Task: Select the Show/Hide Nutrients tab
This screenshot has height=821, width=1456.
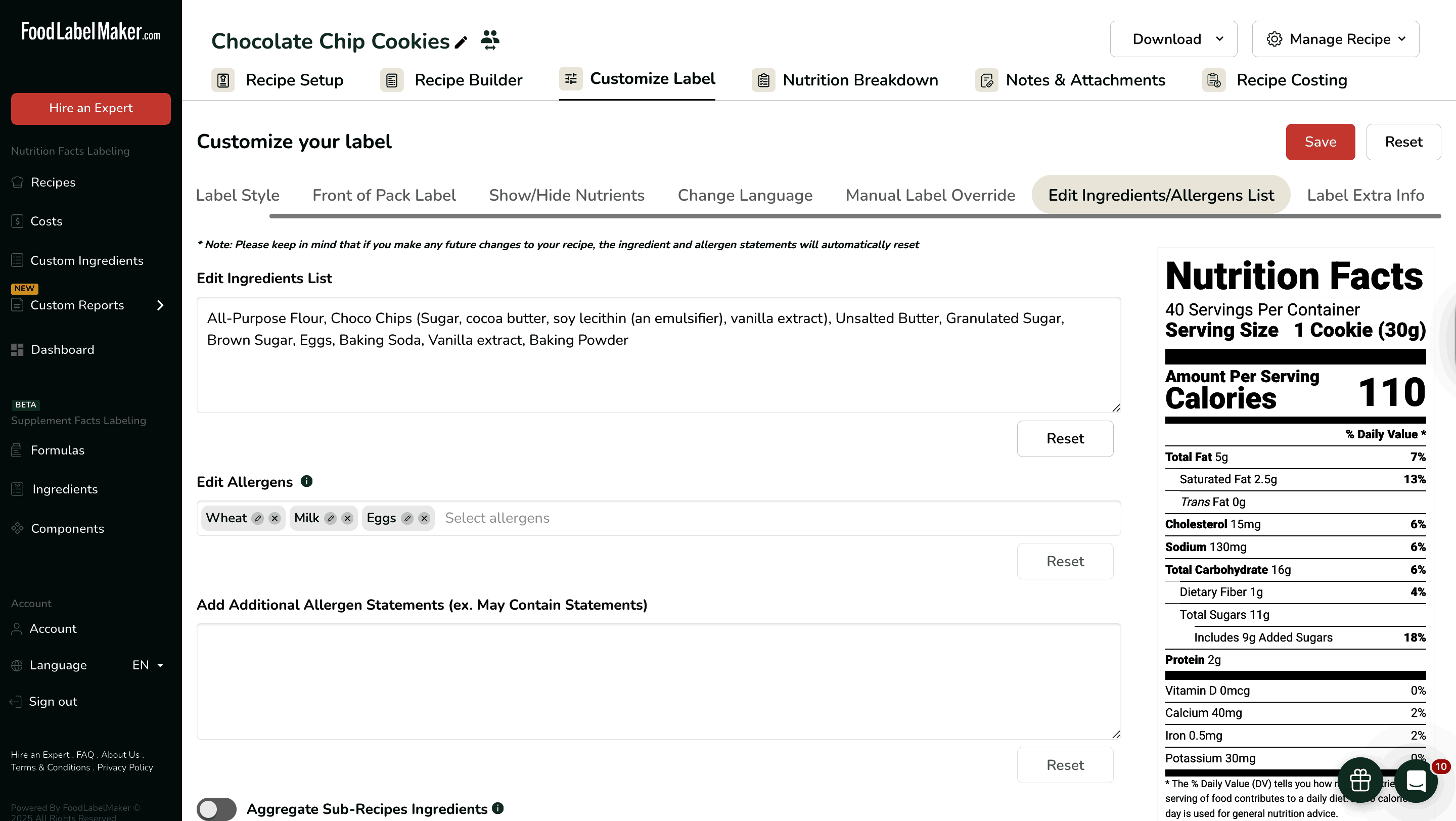Action: point(566,195)
